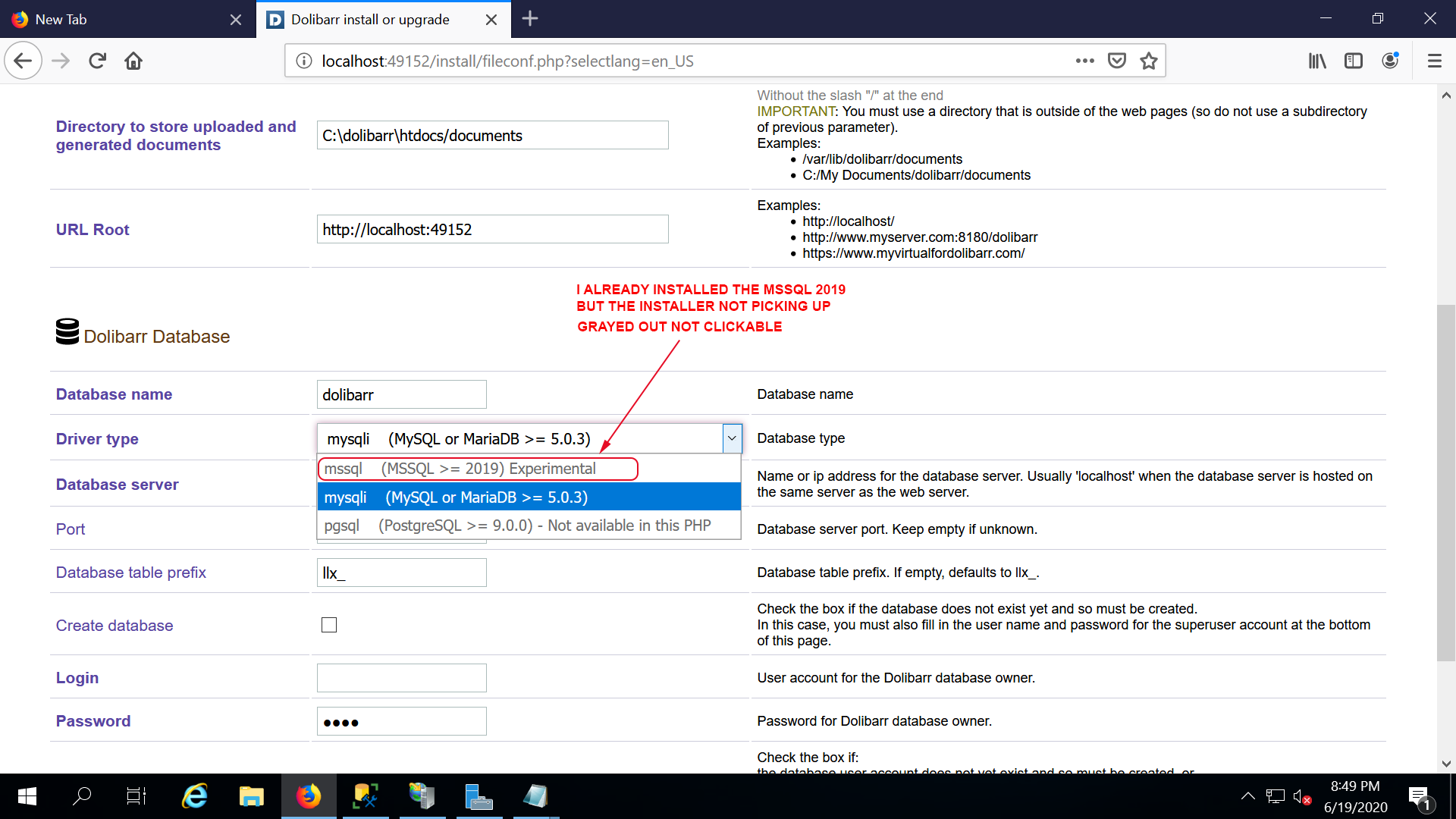Open the Firefox home page
Screen dimensions: 1456x819
[x=133, y=61]
